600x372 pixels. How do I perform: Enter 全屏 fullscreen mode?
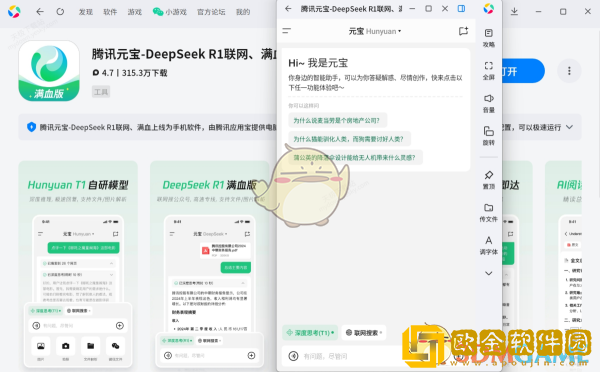[489, 71]
